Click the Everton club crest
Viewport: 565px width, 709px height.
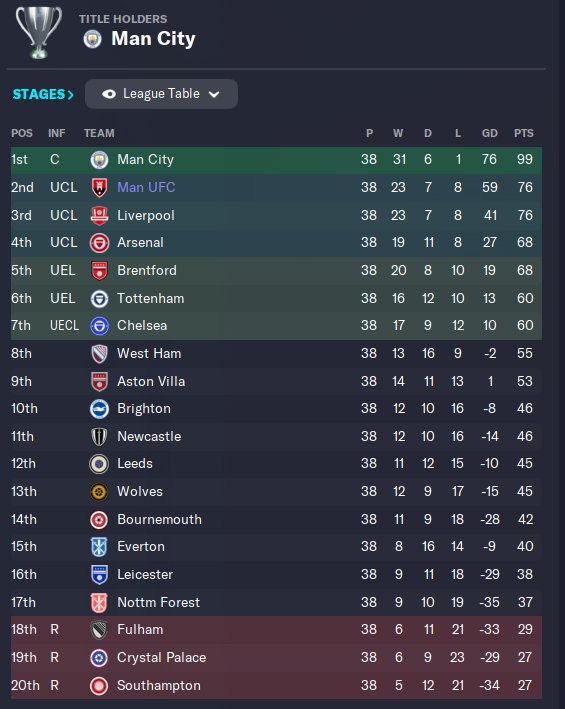pyautogui.click(x=99, y=547)
